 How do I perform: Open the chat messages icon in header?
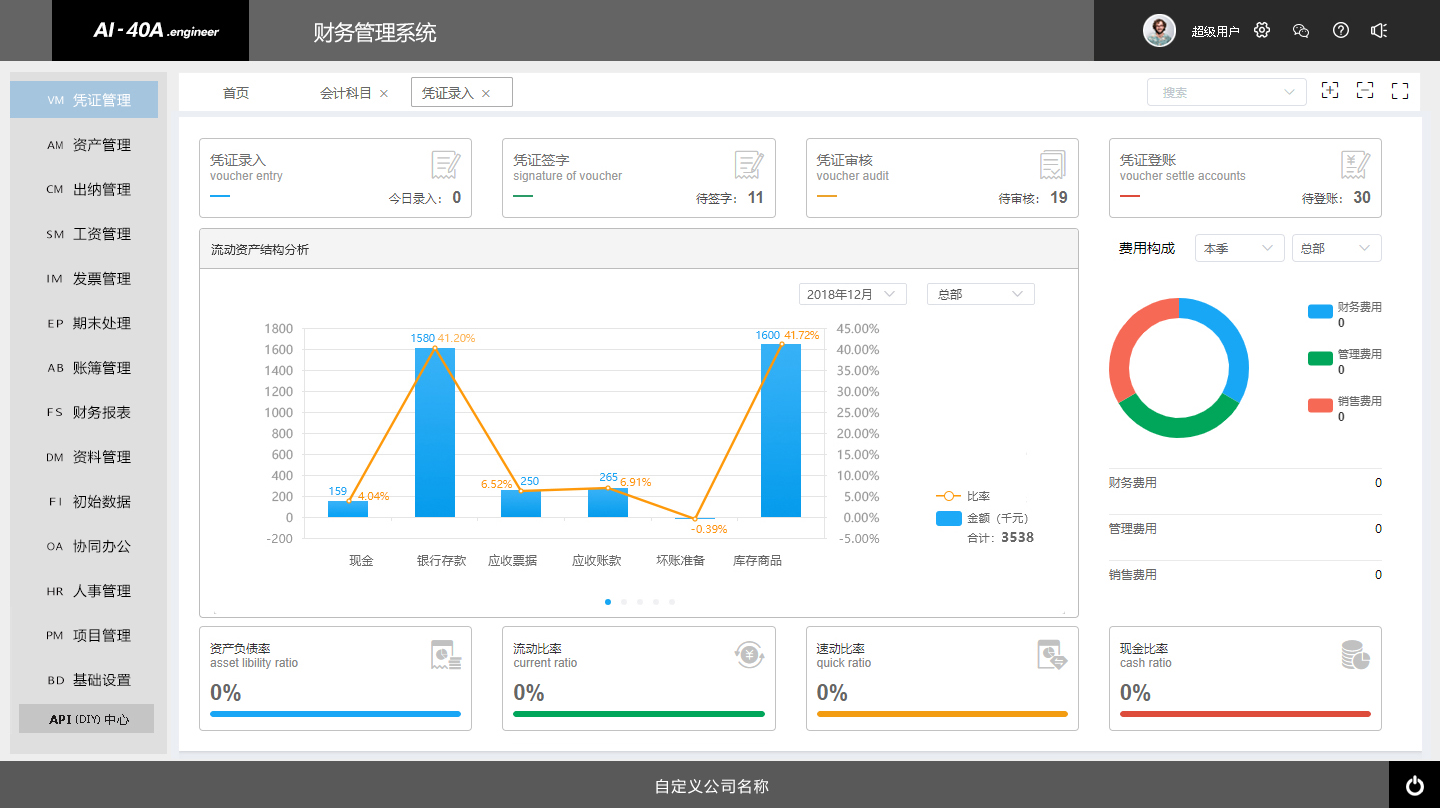(x=1301, y=30)
